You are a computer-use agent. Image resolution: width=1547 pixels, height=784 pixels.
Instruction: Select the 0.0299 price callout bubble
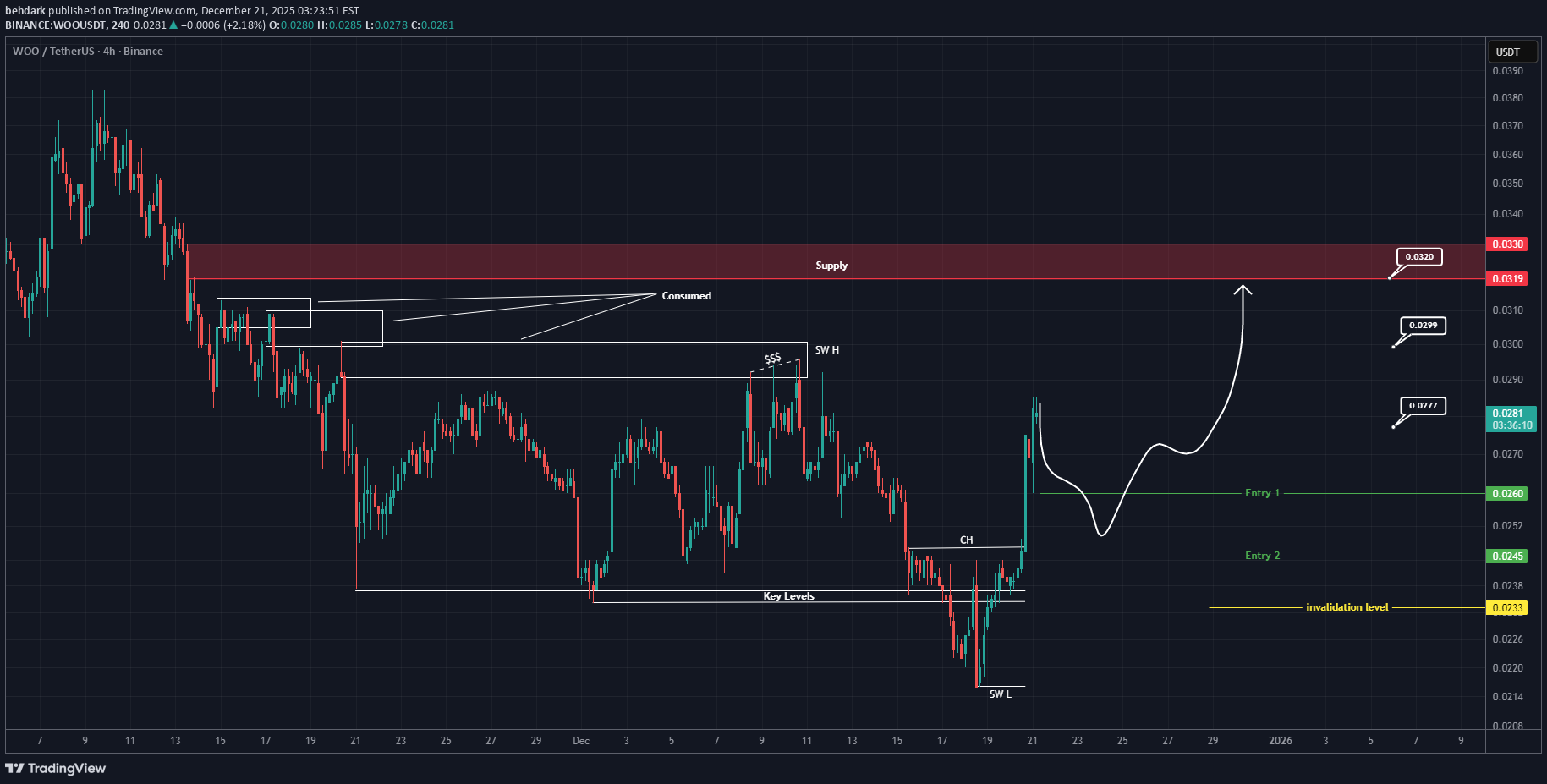[1423, 326]
